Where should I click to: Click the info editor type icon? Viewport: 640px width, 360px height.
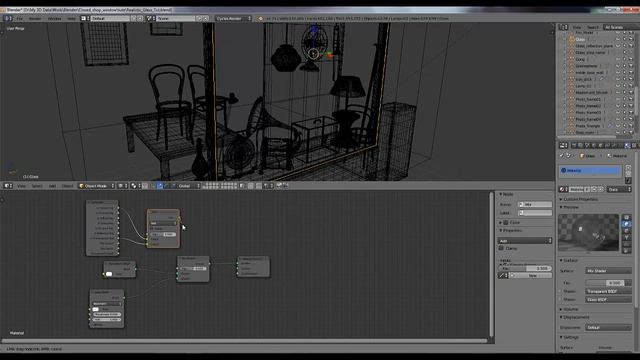[7, 18]
